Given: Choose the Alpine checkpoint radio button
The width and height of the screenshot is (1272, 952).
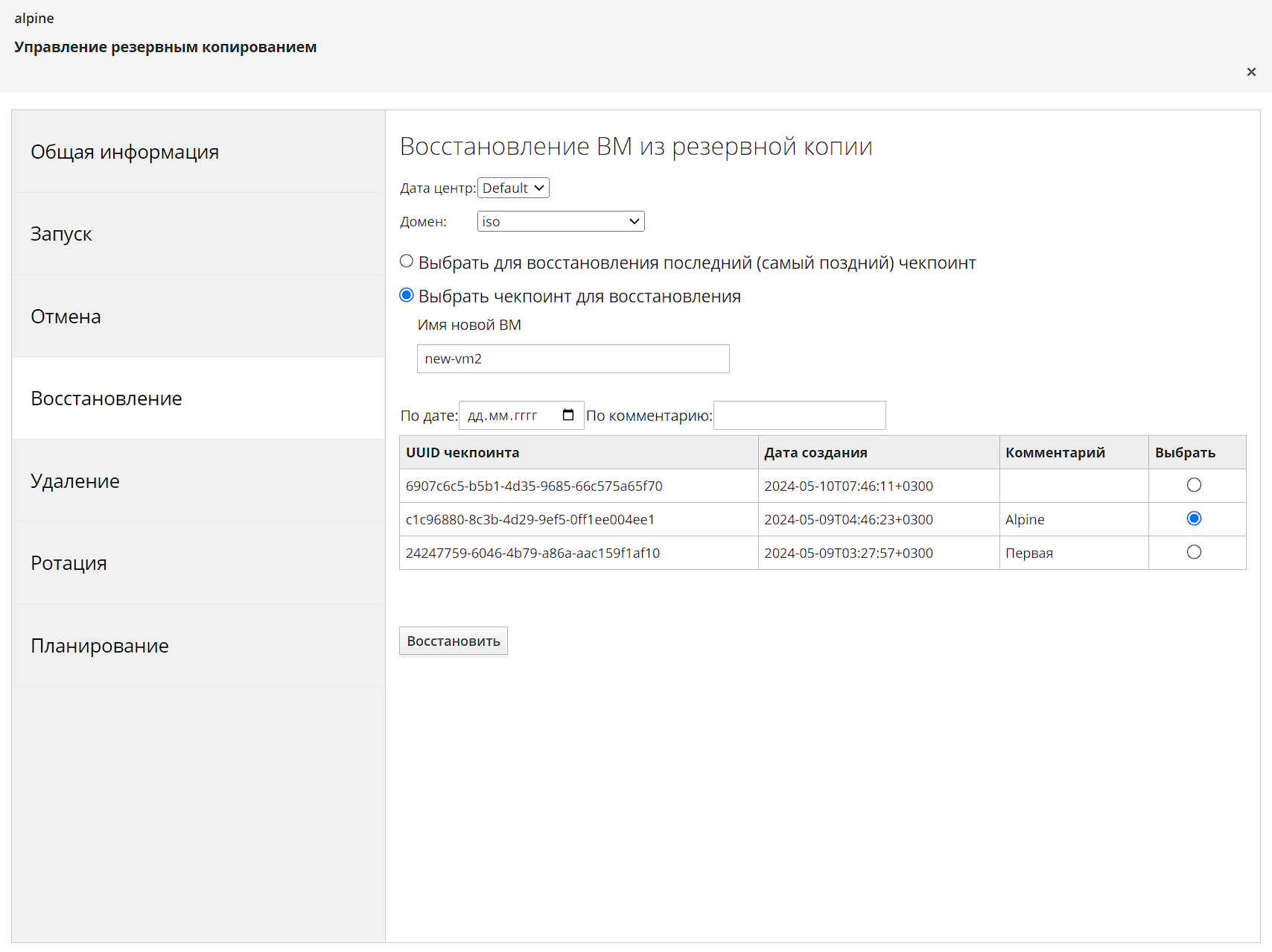Looking at the screenshot, I should (x=1194, y=518).
